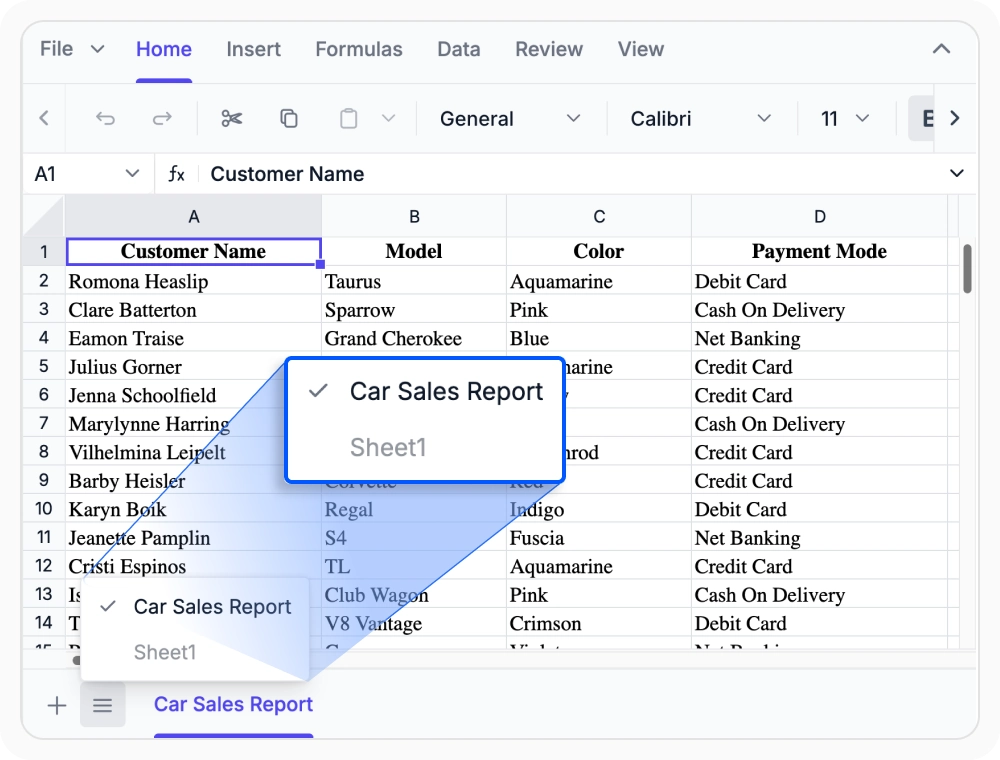The width and height of the screenshot is (1000, 760).
Task: Click the Copy icon in toolbar
Action: [289, 119]
